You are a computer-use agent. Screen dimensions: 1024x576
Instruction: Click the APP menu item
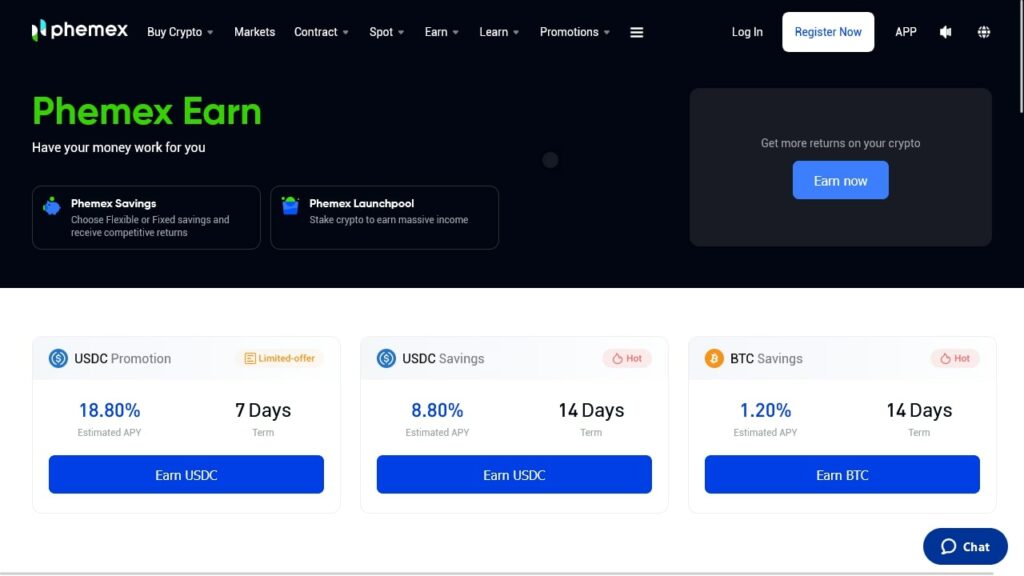click(x=906, y=32)
